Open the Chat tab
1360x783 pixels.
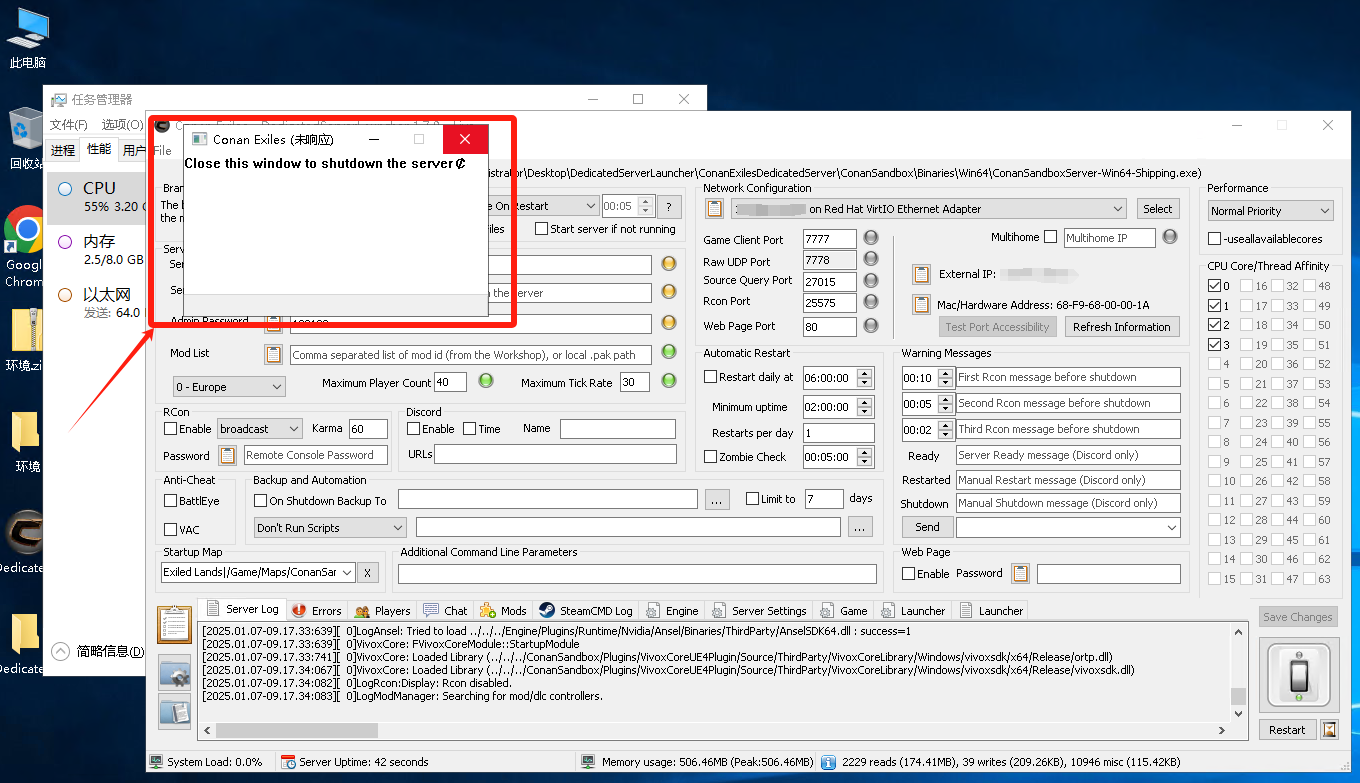pyautogui.click(x=445, y=611)
